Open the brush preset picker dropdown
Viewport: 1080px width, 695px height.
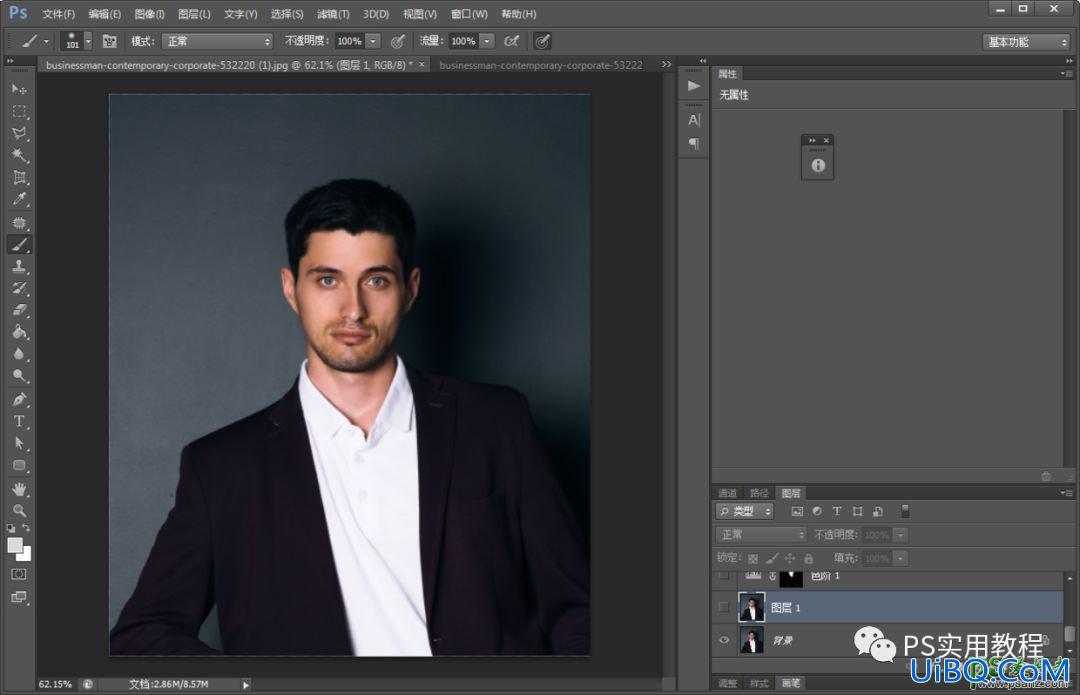(88, 41)
